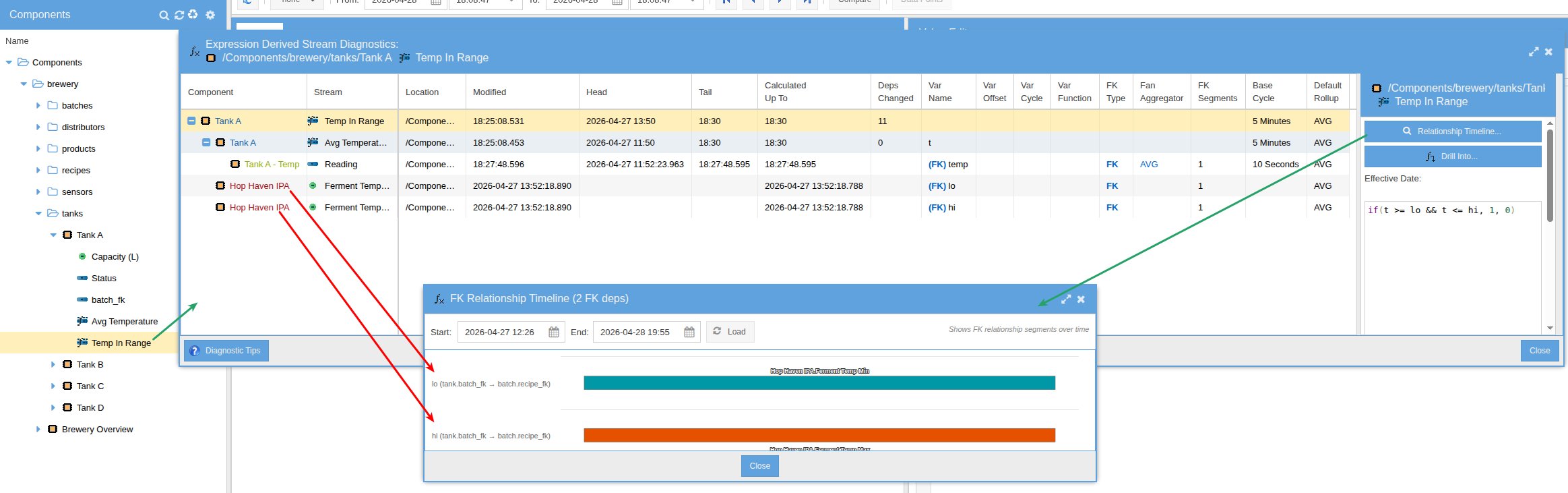Open search in the Components panel header

(x=164, y=15)
